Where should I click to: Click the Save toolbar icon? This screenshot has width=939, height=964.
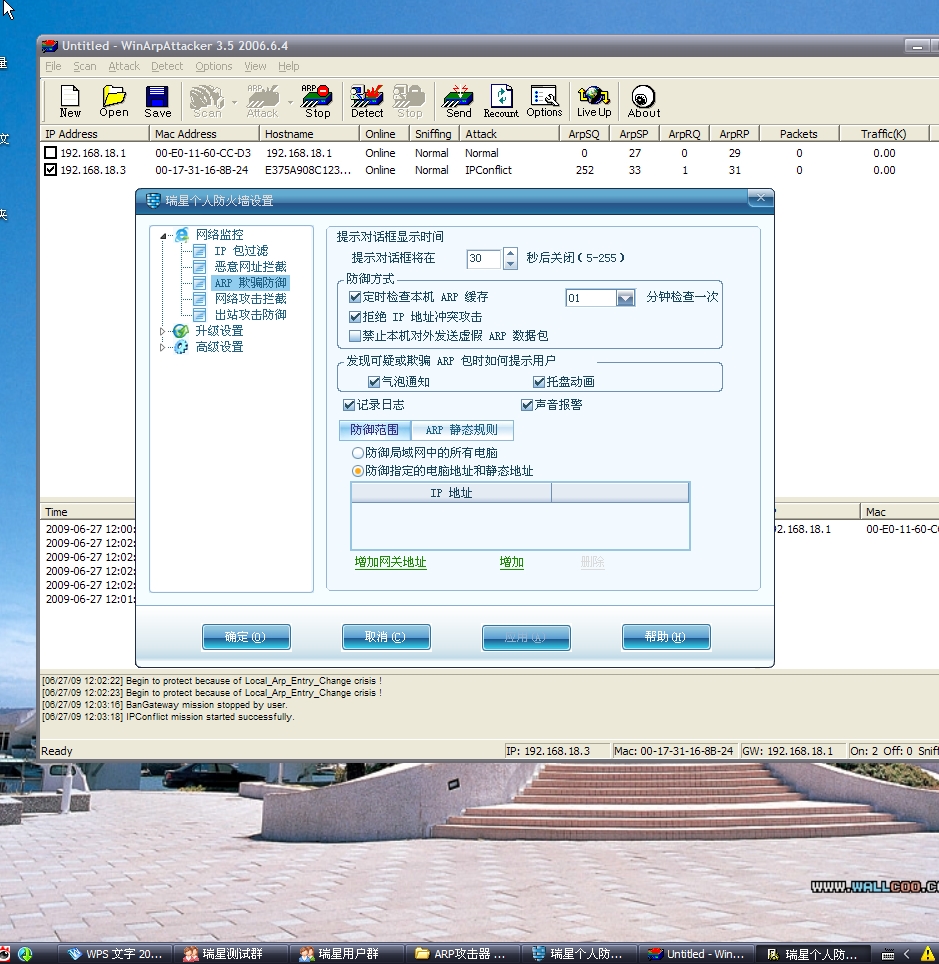coord(158,100)
